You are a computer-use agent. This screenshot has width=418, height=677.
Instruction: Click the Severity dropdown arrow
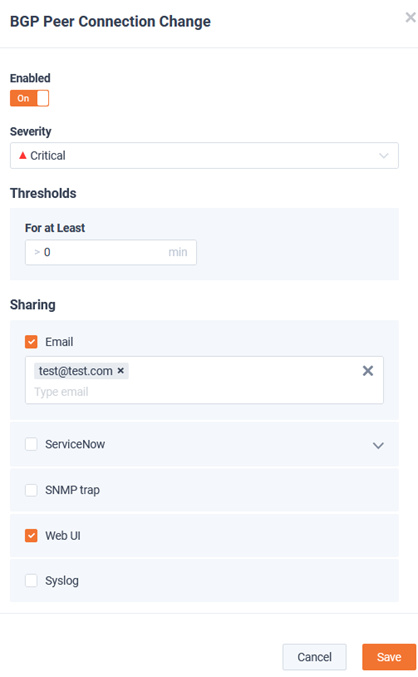pos(383,155)
